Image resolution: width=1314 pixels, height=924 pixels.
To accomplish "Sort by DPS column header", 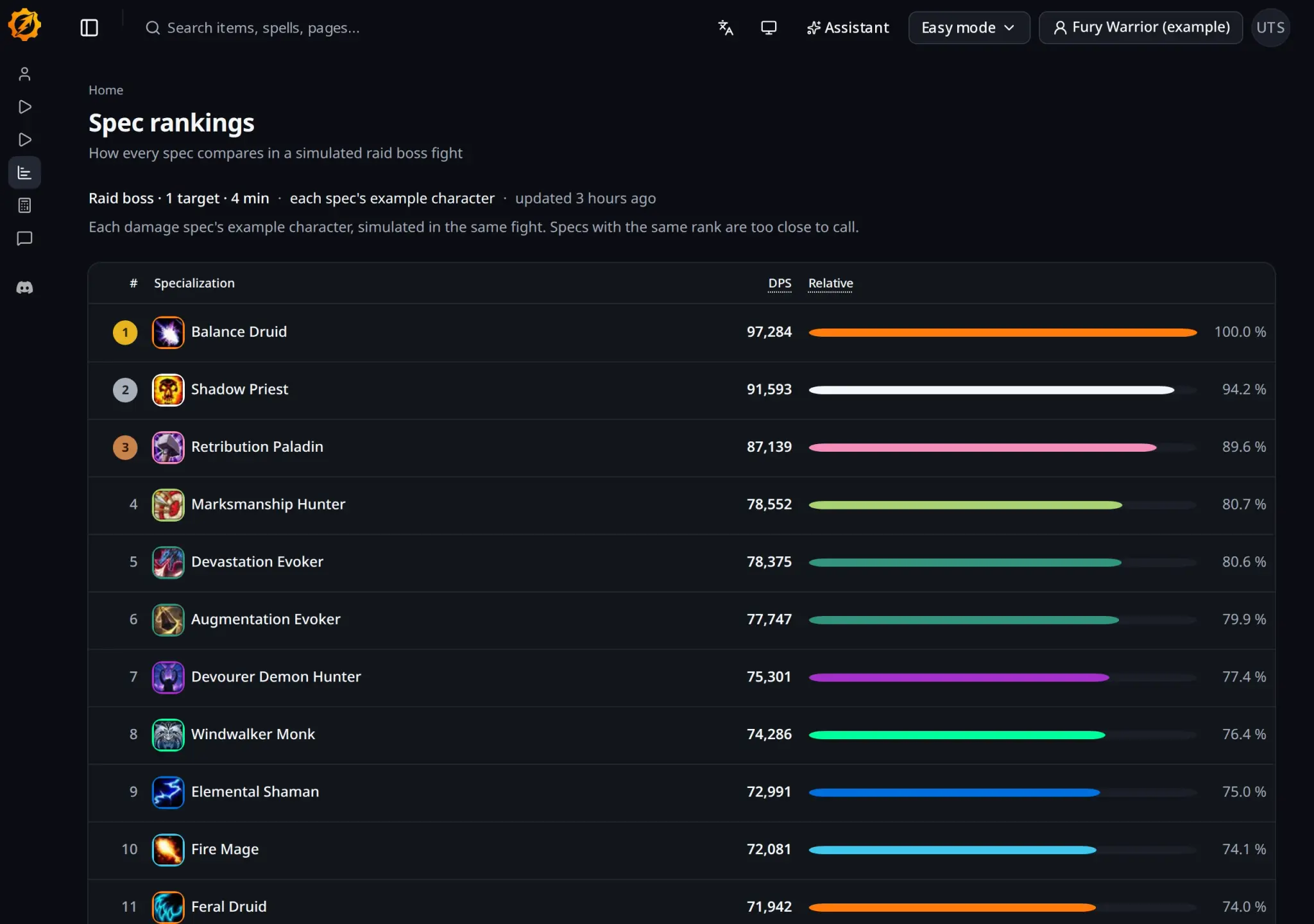I will click(780, 283).
